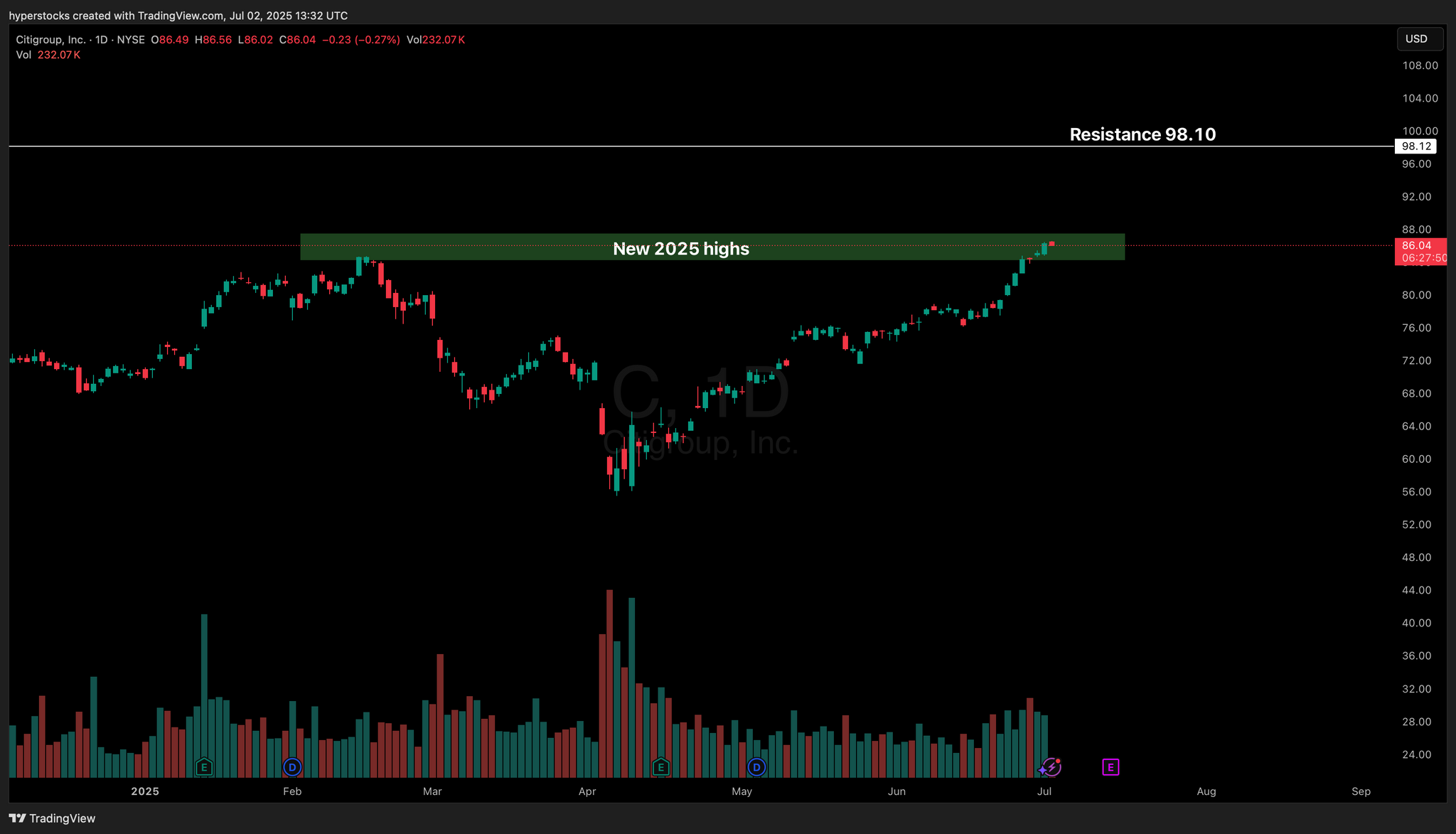1456x834 pixels.
Task: Open the January earnings E marker
Action: [204, 767]
